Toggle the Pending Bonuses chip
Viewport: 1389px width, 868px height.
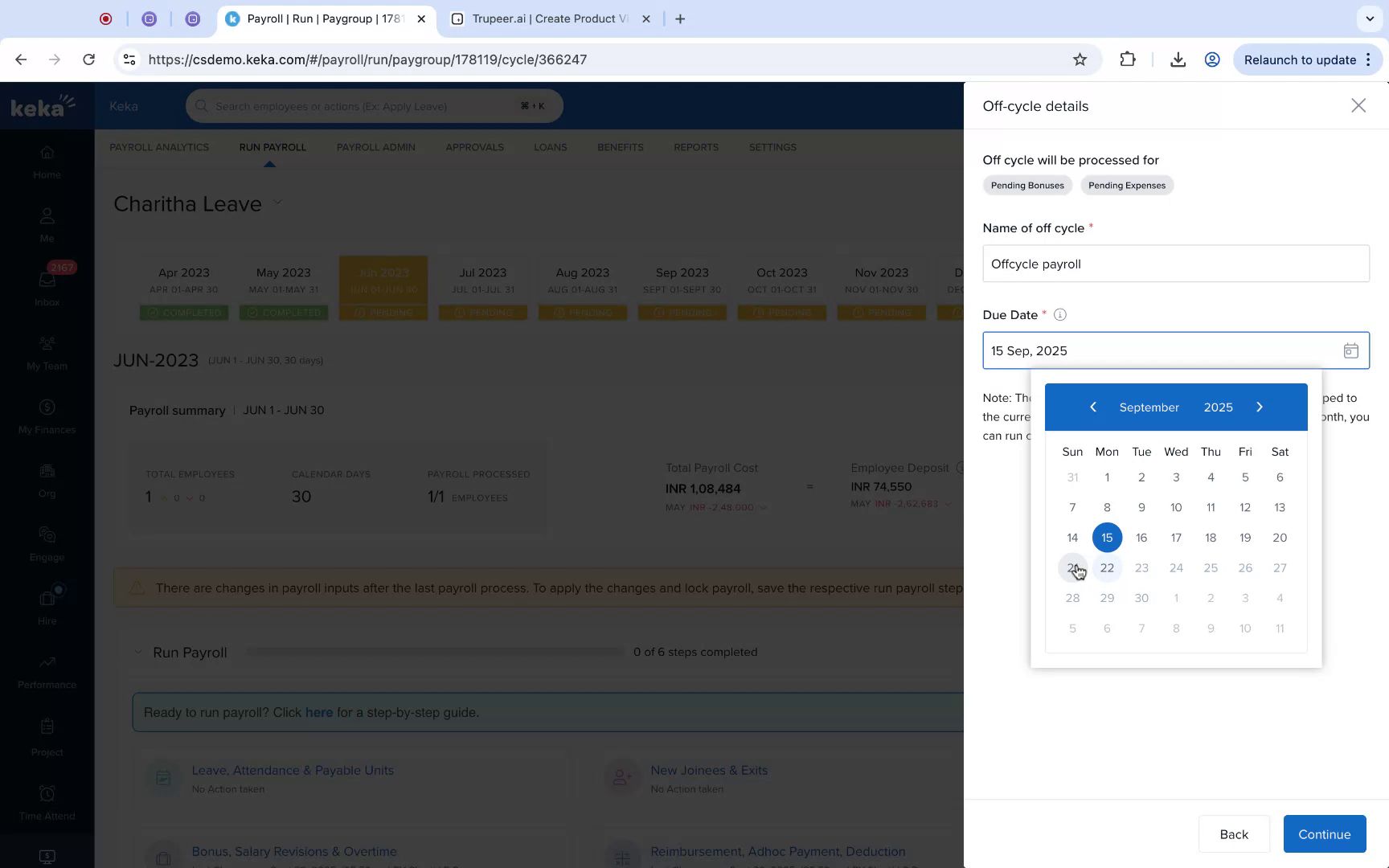tap(1027, 185)
